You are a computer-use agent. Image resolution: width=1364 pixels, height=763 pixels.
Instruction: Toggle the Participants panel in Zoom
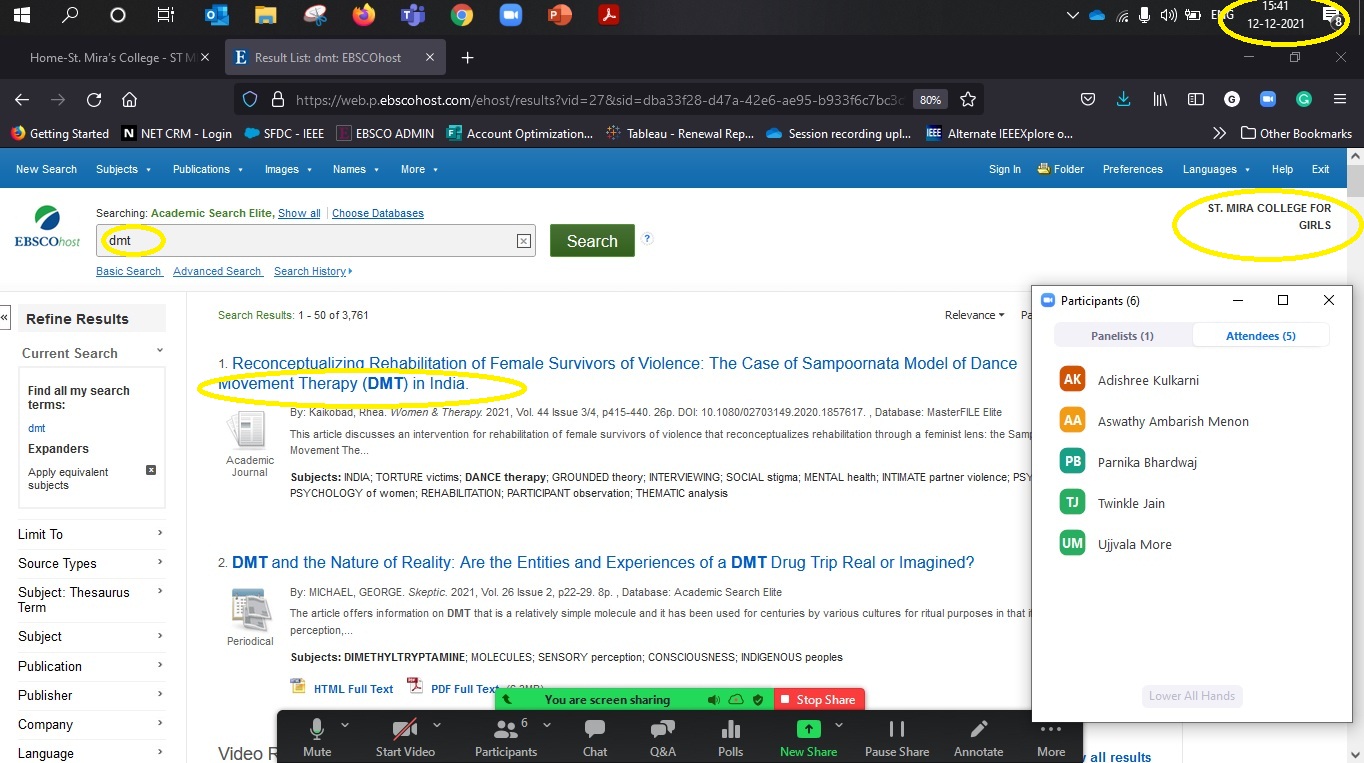(x=506, y=738)
